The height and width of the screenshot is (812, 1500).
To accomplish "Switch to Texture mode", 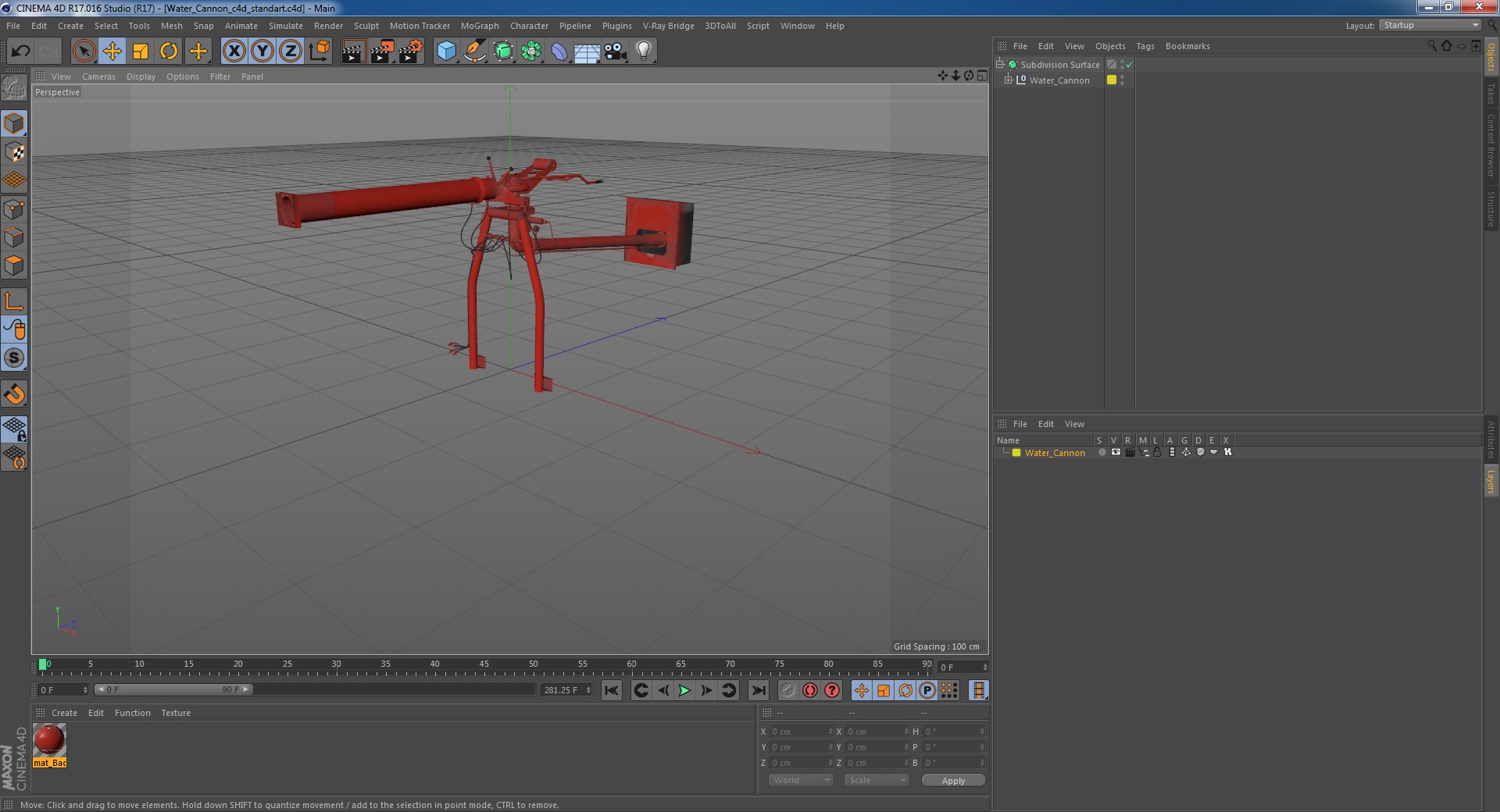I will tap(15, 152).
